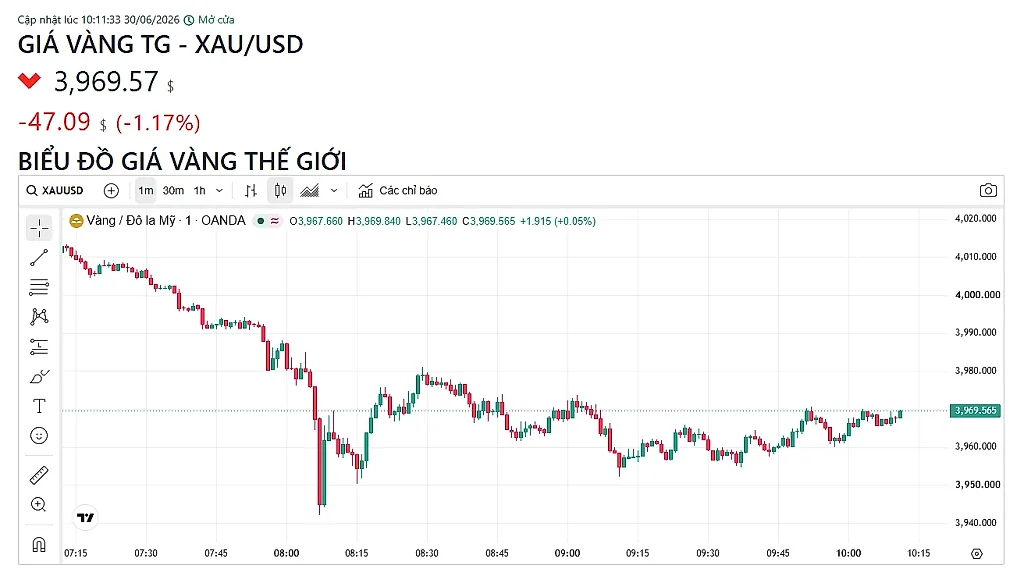The height and width of the screenshot is (576, 1024).
Task: Toggle the candlestick chart style
Action: pyautogui.click(x=280, y=190)
